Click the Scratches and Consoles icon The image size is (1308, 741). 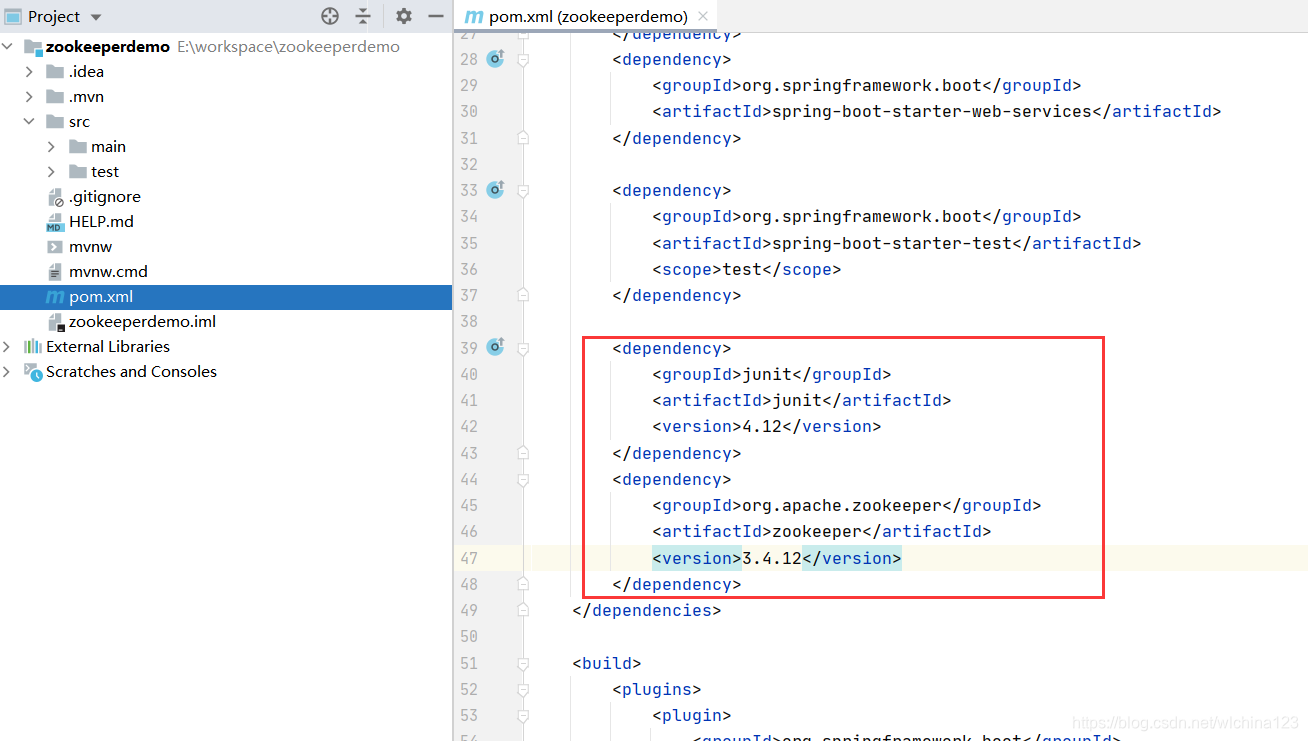click(x=32, y=372)
